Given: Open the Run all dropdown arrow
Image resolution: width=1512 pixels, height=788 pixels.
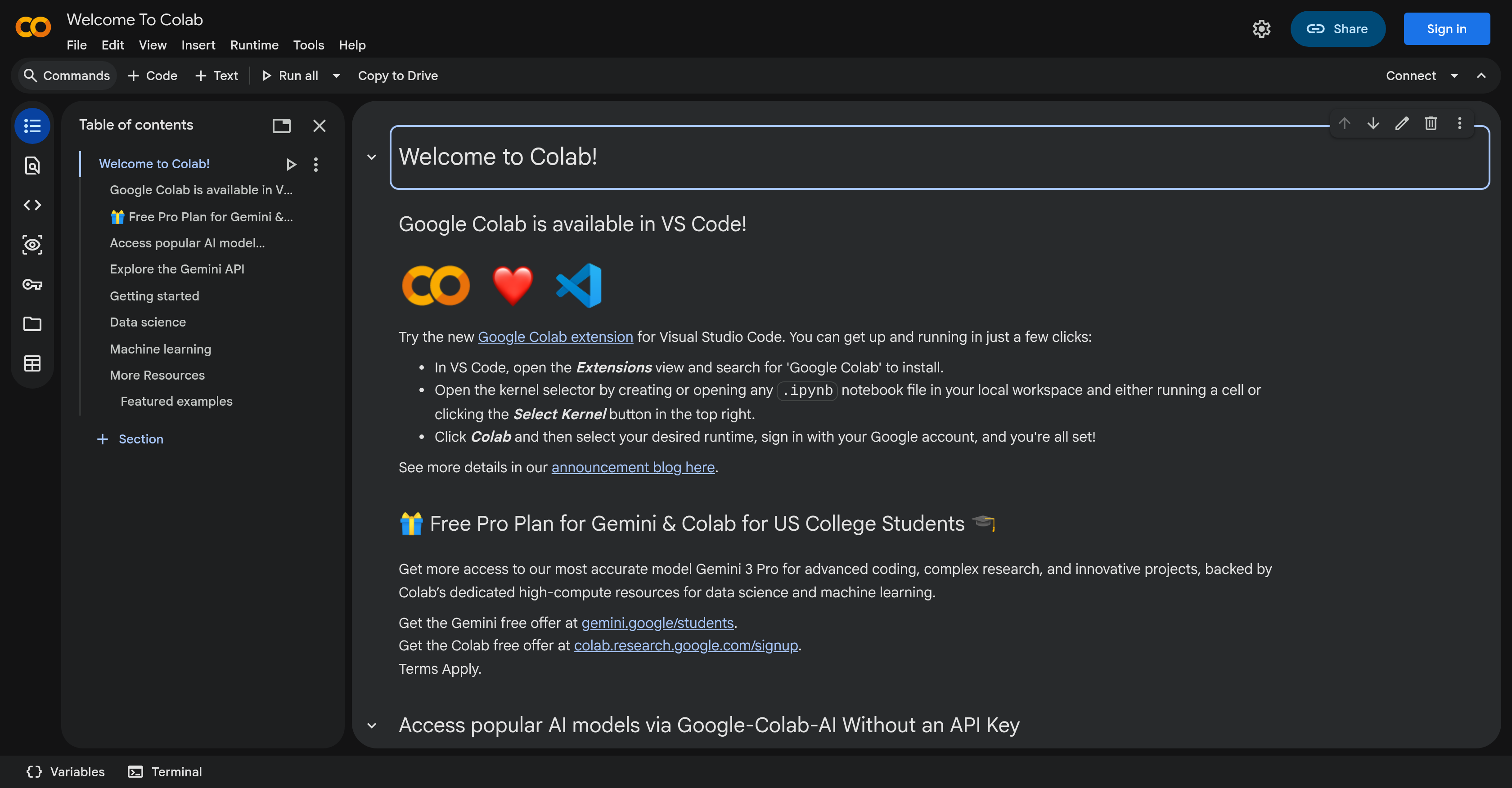Looking at the screenshot, I should 336,76.
